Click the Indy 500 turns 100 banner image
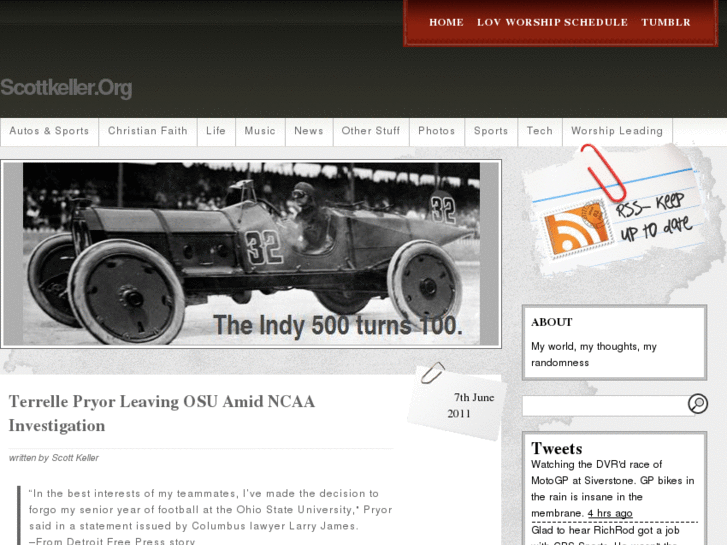Screen dimensions: 727x545 coord(251,254)
